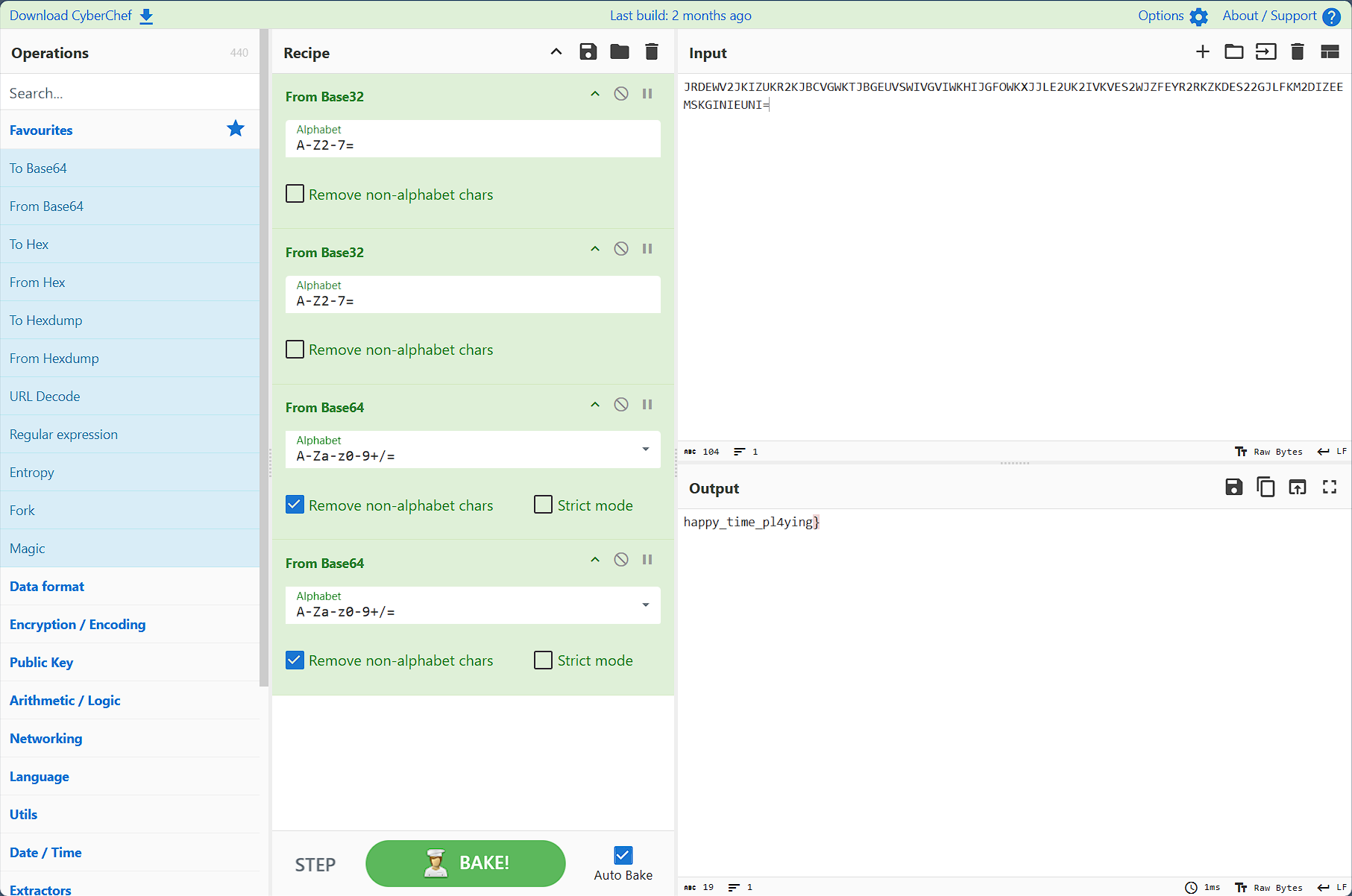Change output character encoding Raw Bytes

tap(1268, 887)
